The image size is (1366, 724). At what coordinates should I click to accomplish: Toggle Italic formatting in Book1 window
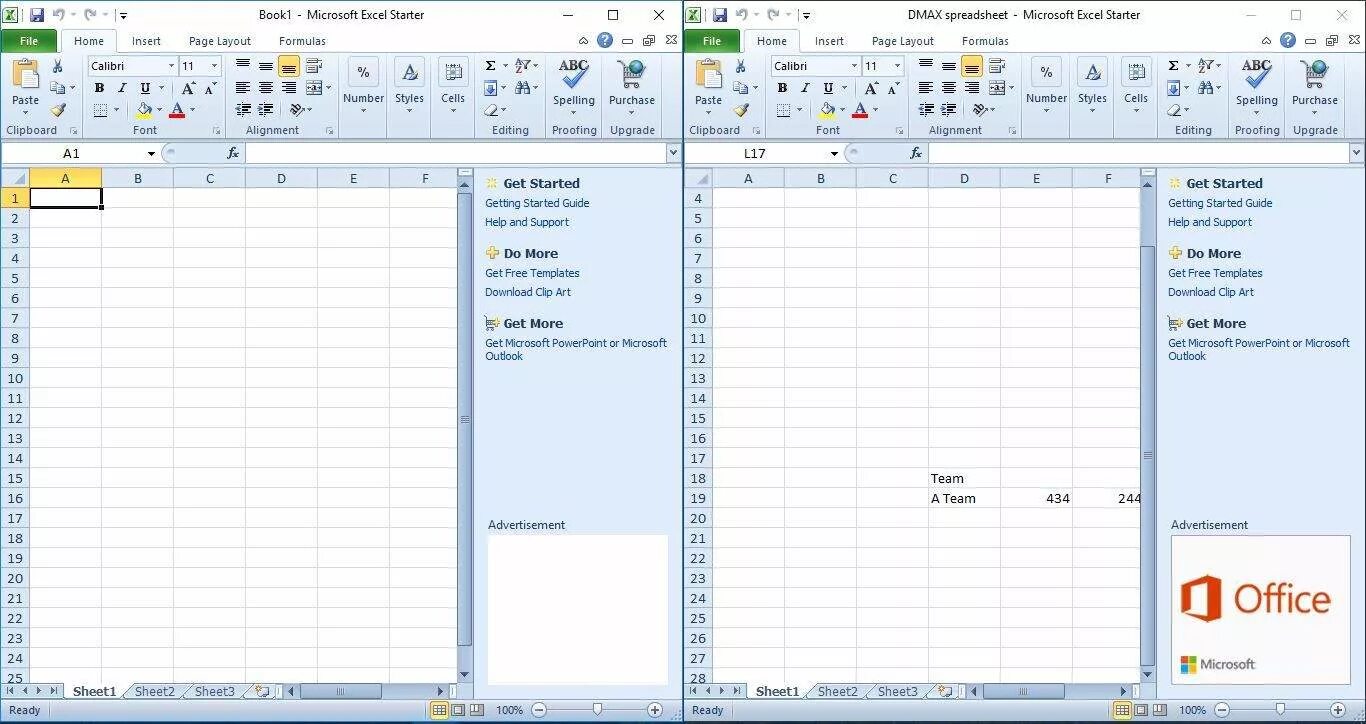point(122,88)
